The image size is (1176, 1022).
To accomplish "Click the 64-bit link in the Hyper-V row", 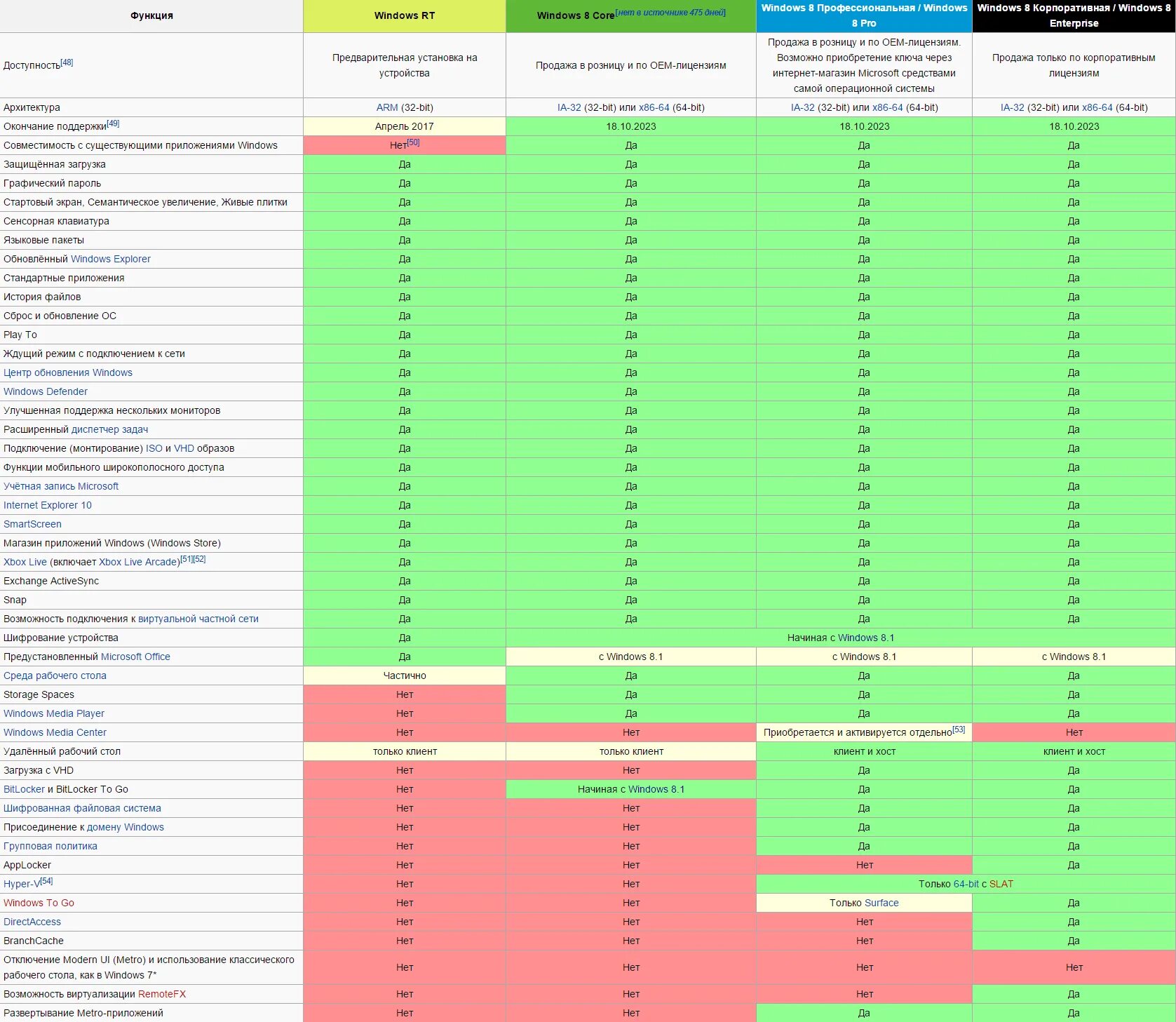I will (x=966, y=884).
